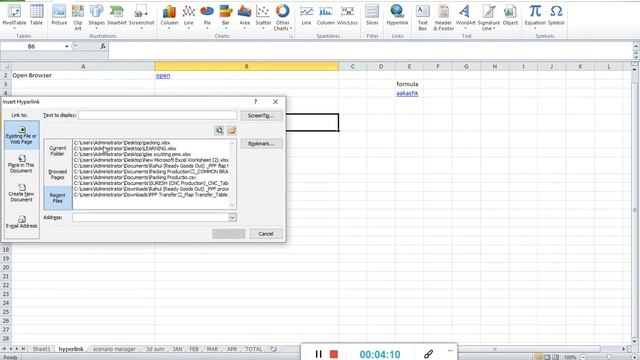The width and height of the screenshot is (640, 360).
Task: Click the Hyperlink ribbon icon
Action: (x=397, y=16)
